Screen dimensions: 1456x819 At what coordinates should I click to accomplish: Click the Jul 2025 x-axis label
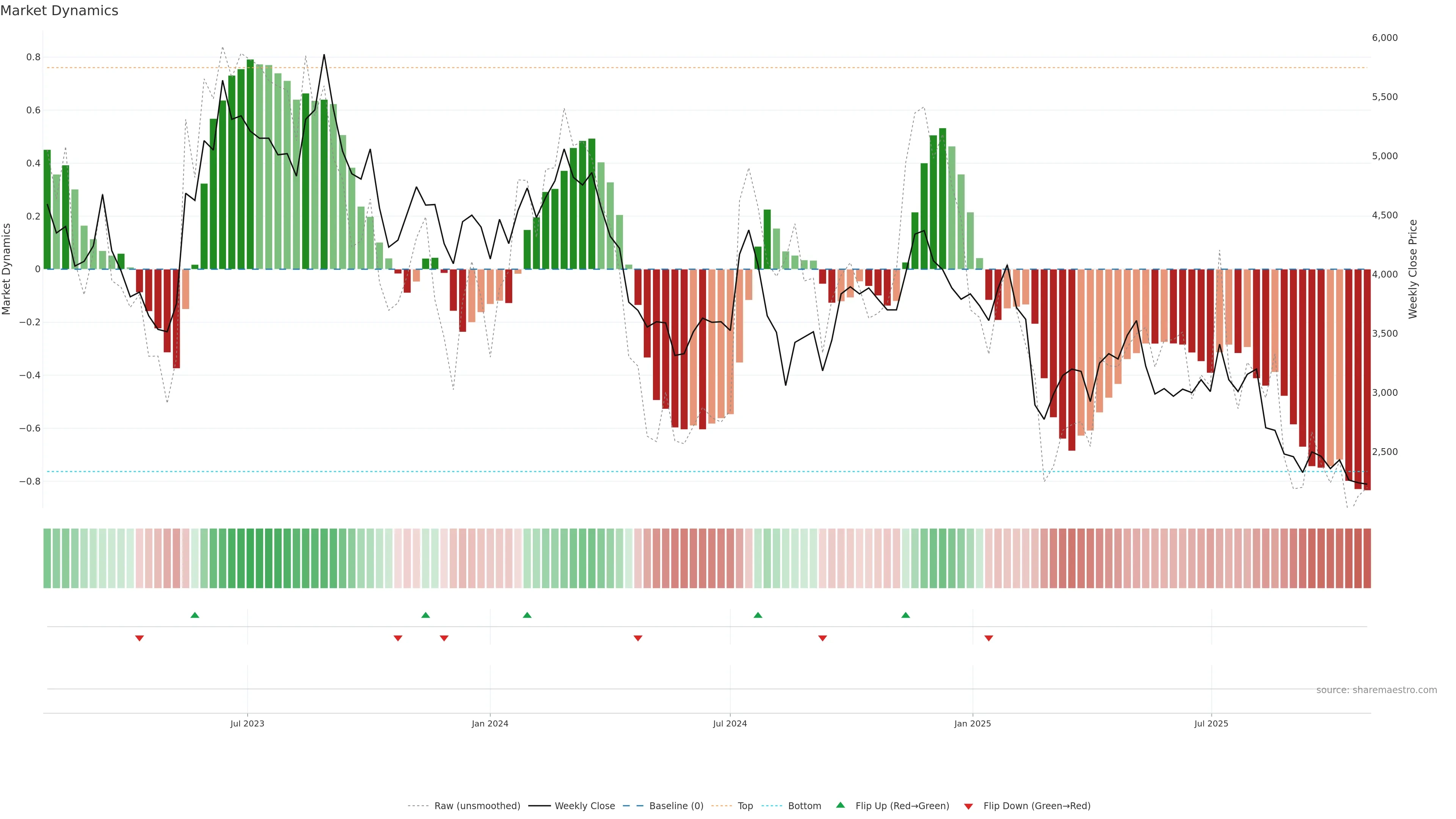(1211, 723)
